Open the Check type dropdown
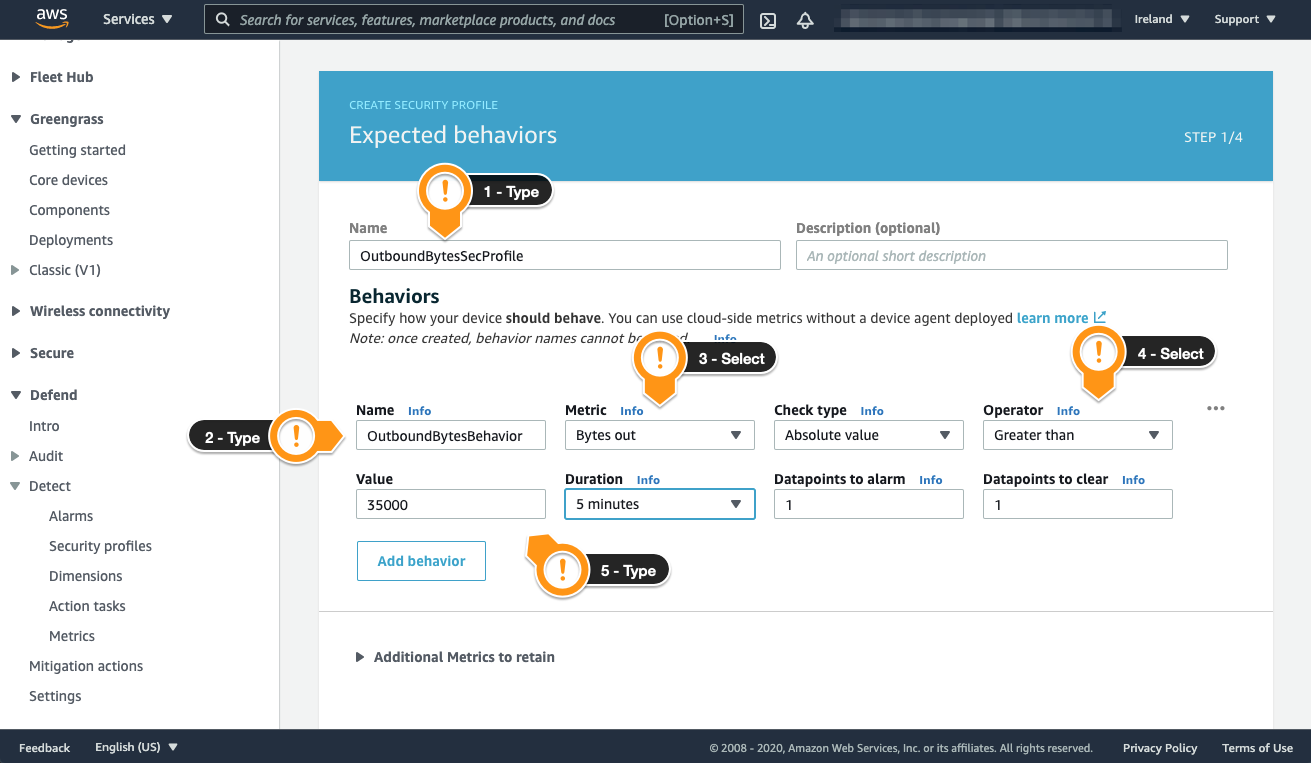Viewport: 1311px width, 763px height. tap(869, 435)
